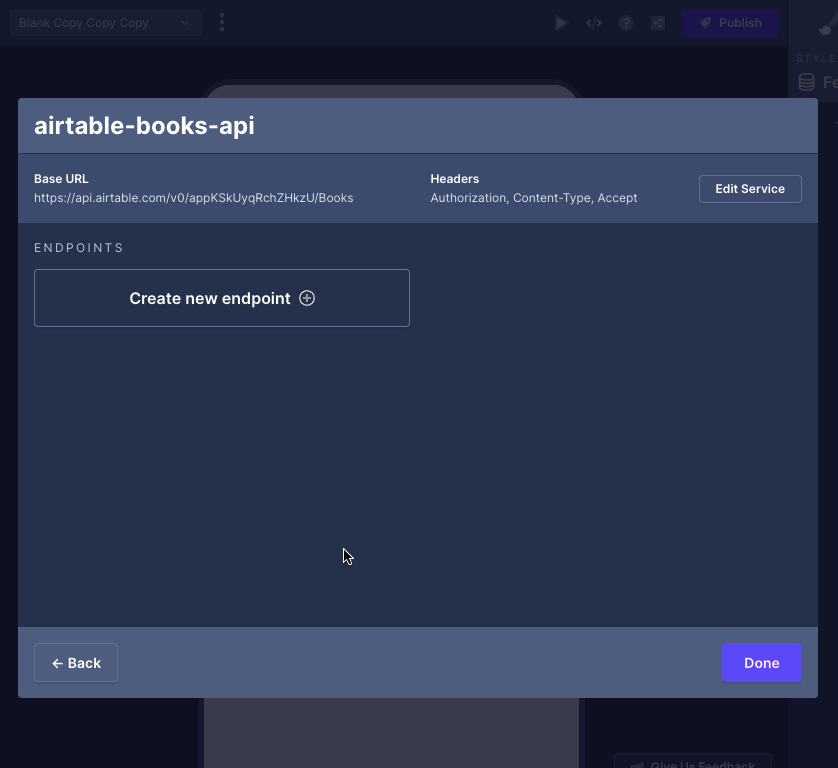Click the Base URL label
Viewport: 838px width, 768px height.
tap(61, 179)
